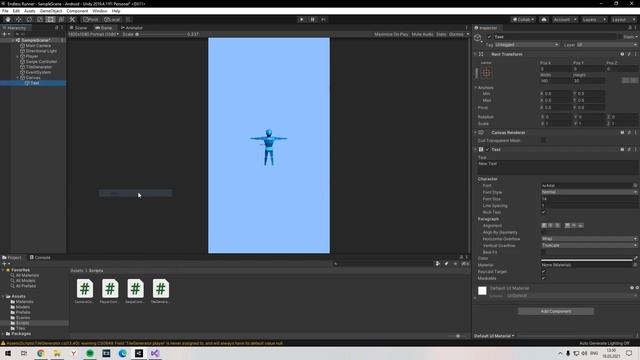
Task: Open the GameObject menu
Action: pyautogui.click(x=51, y=11)
